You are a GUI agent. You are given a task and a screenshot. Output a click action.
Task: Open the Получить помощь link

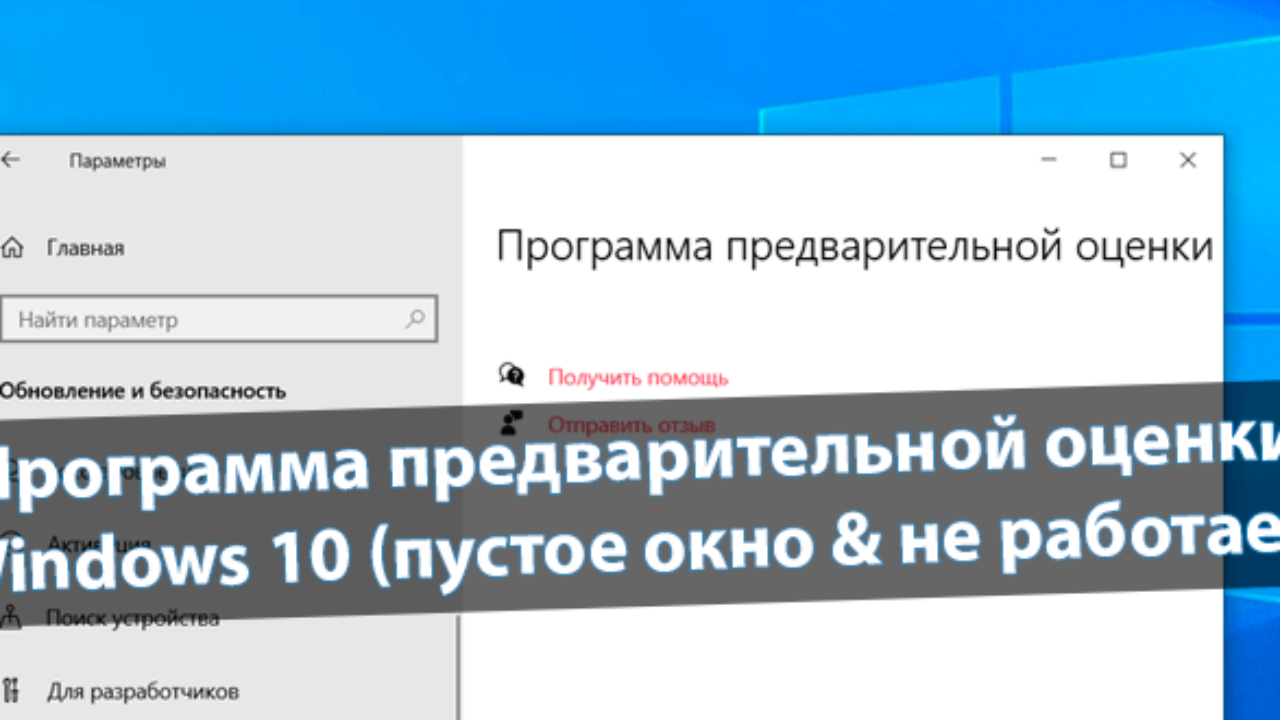point(638,378)
